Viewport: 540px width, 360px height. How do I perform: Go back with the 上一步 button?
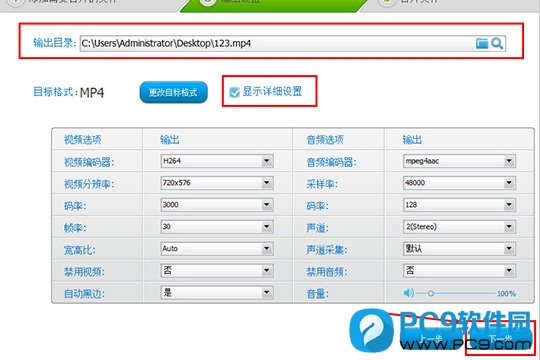coord(432,339)
